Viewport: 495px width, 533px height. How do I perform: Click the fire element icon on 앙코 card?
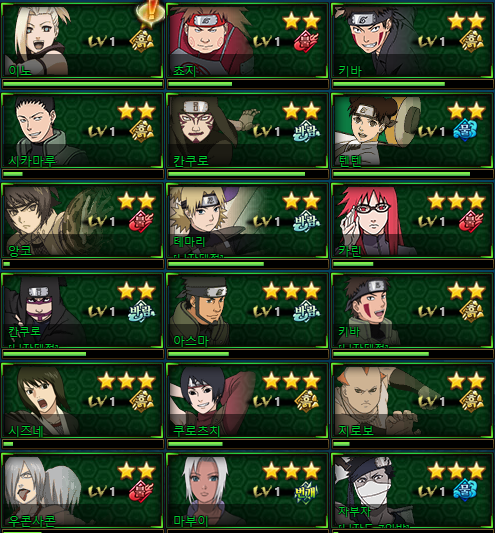coord(141,221)
